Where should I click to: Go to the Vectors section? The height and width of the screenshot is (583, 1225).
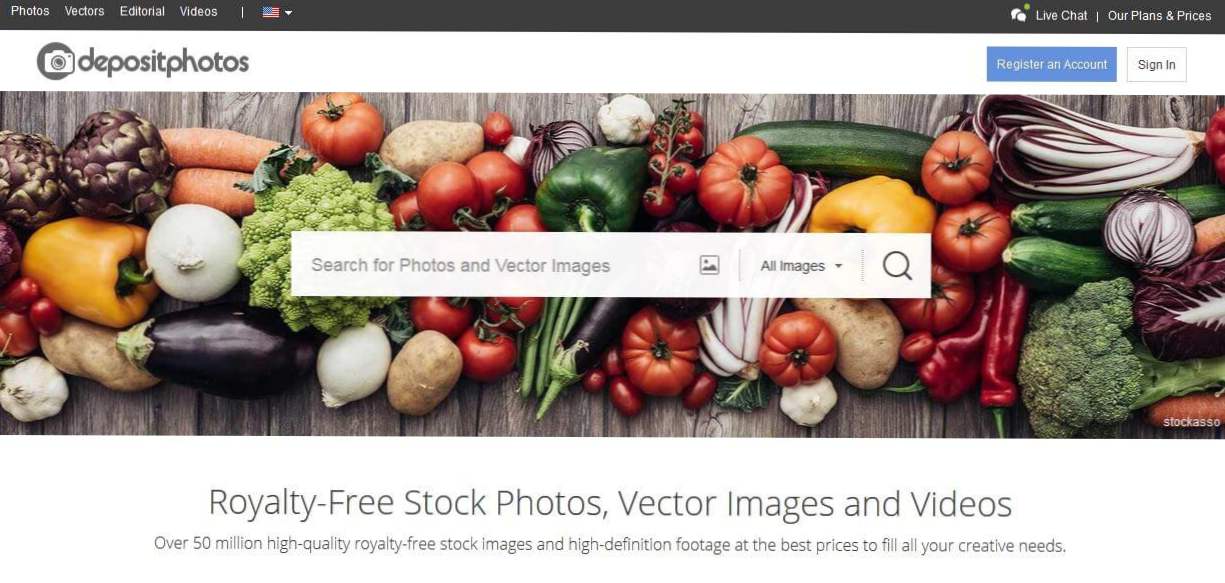pos(84,12)
